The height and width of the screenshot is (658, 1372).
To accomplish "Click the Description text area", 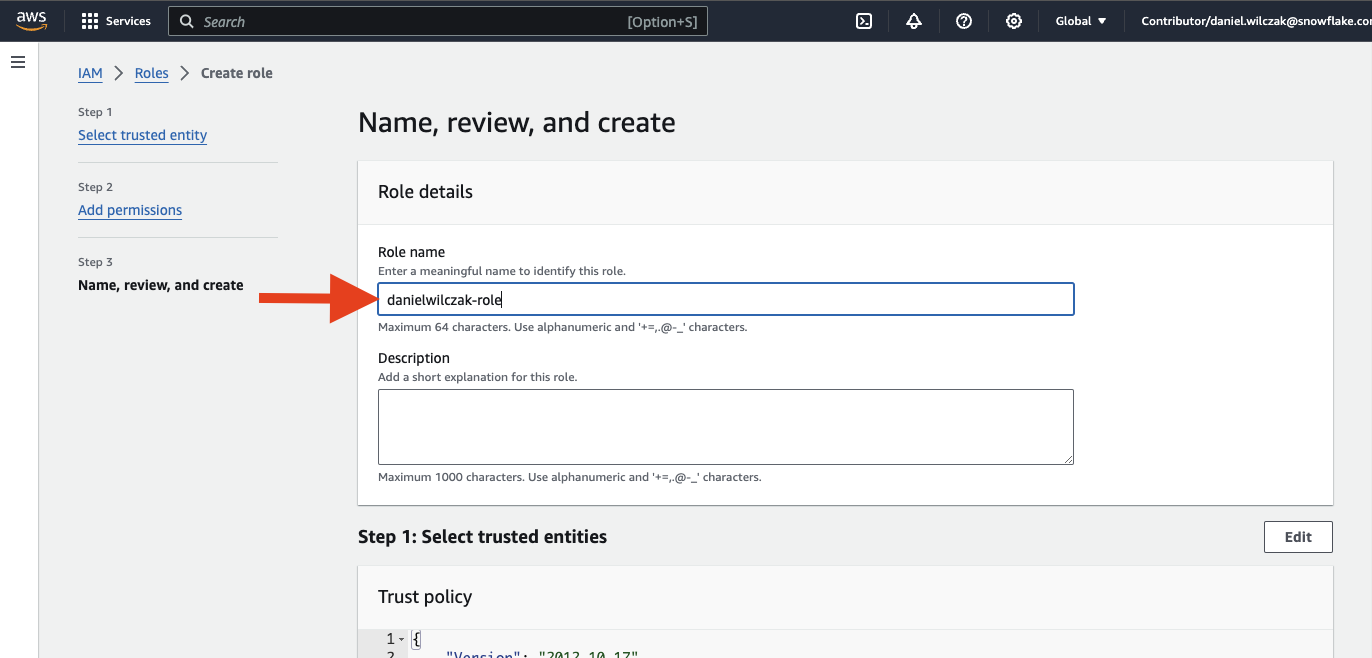I will (726, 427).
